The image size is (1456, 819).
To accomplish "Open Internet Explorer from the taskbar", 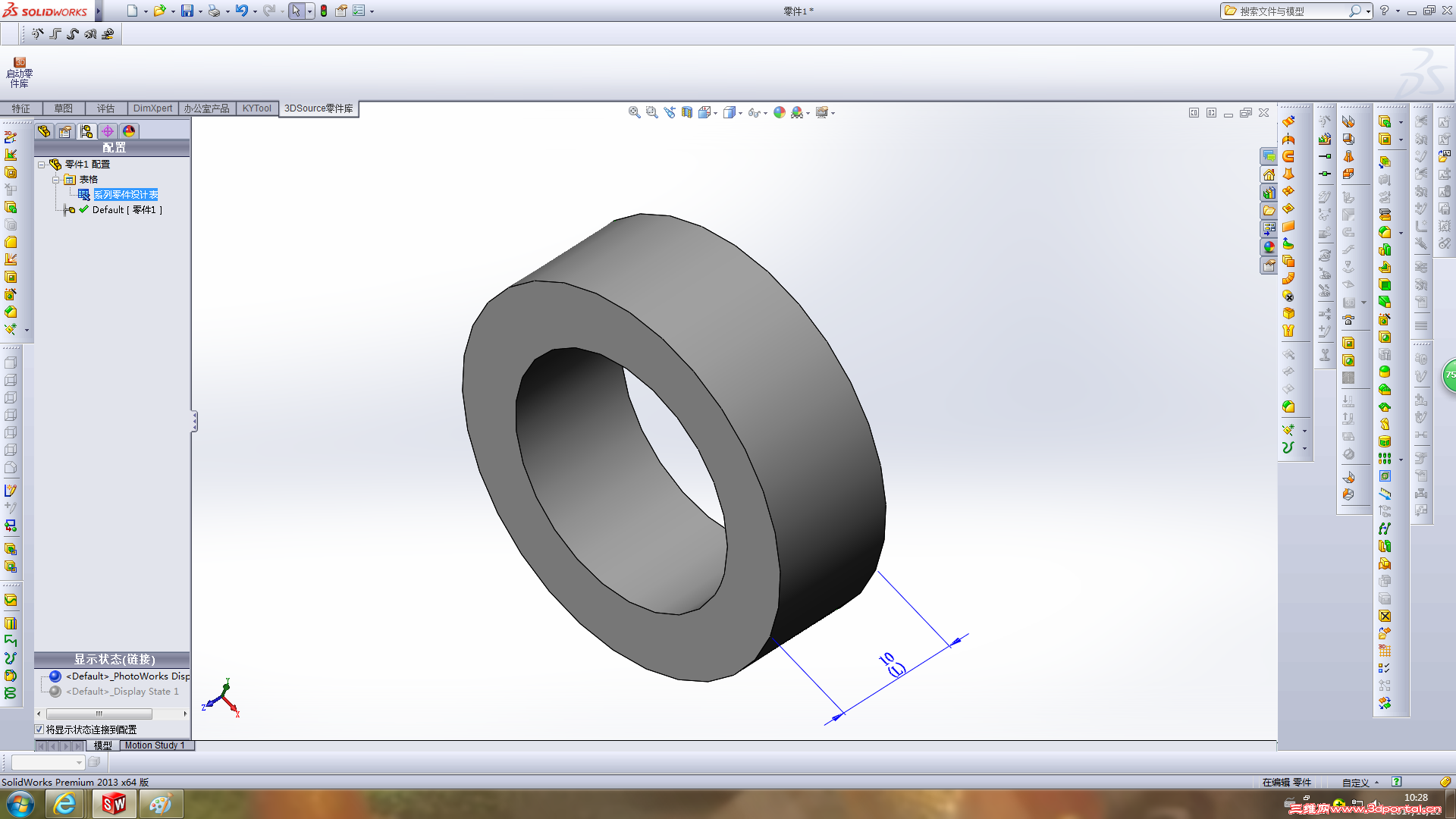I will [x=65, y=804].
